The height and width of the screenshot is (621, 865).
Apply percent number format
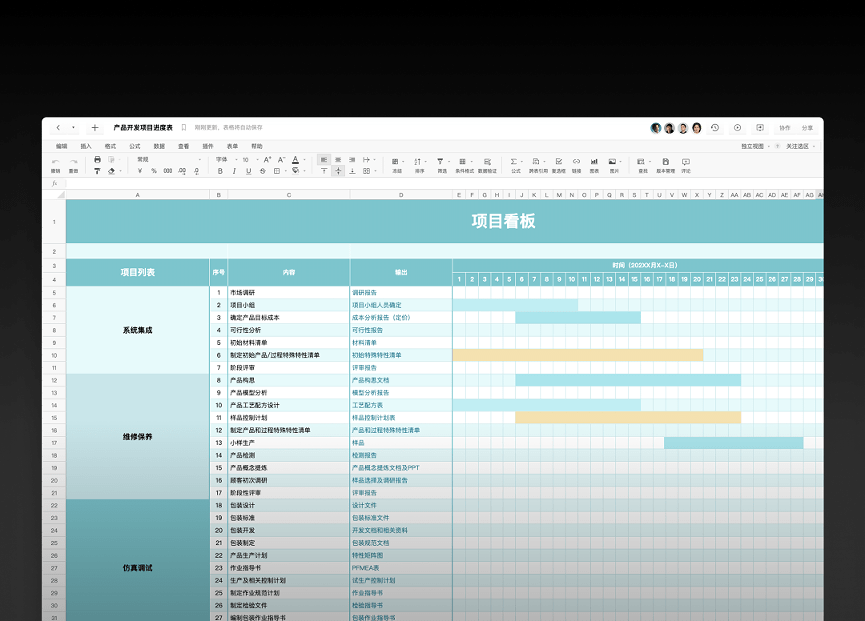tap(154, 171)
